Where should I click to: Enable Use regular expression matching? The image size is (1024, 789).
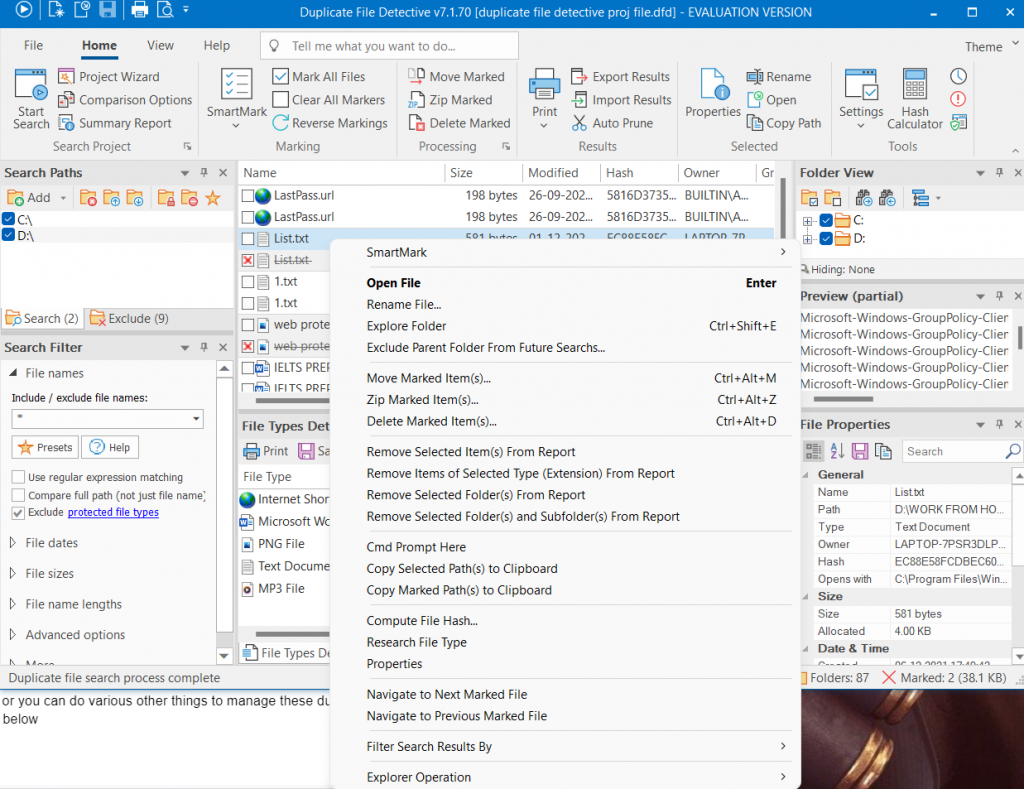click(18, 477)
